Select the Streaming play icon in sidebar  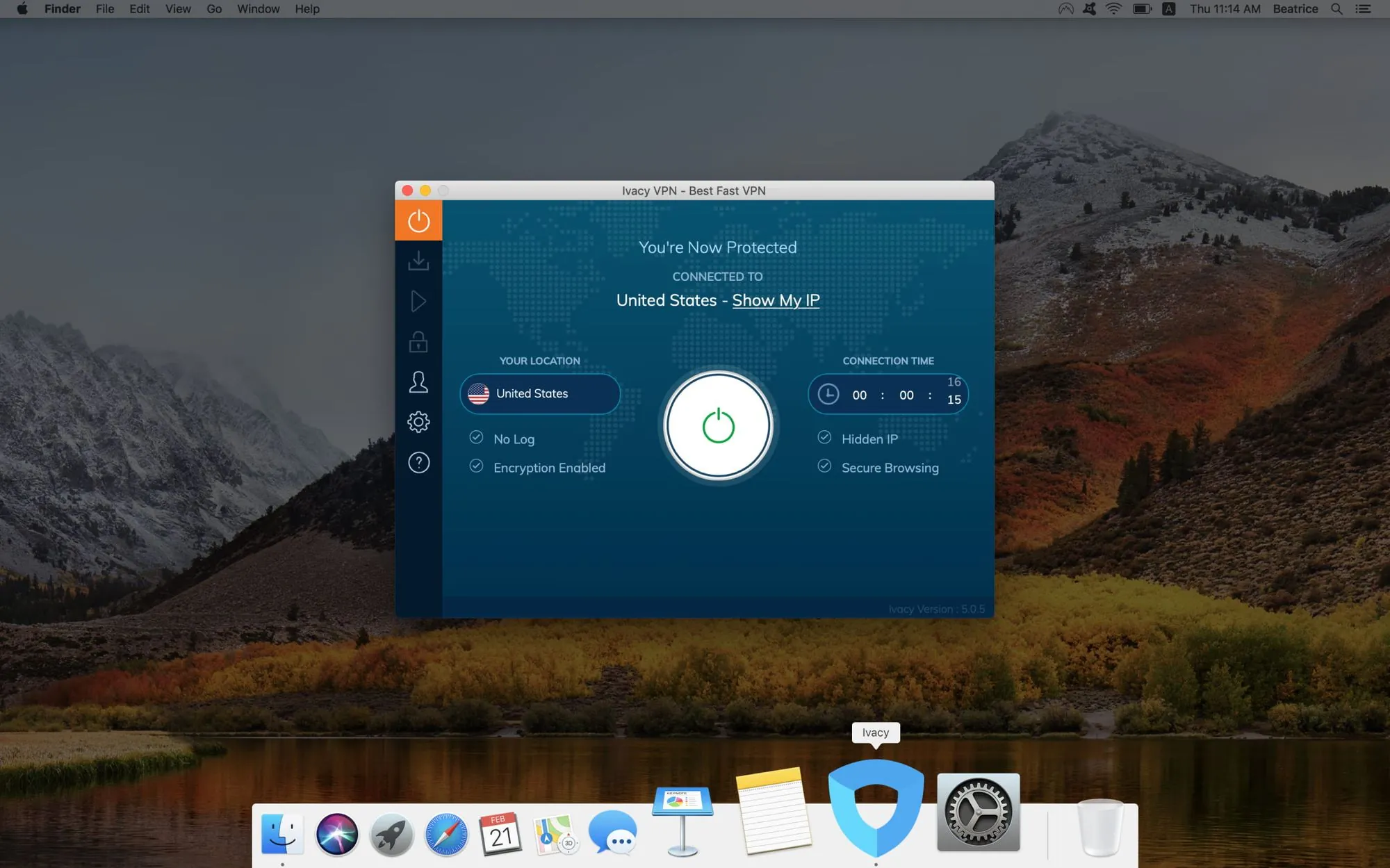(x=418, y=301)
